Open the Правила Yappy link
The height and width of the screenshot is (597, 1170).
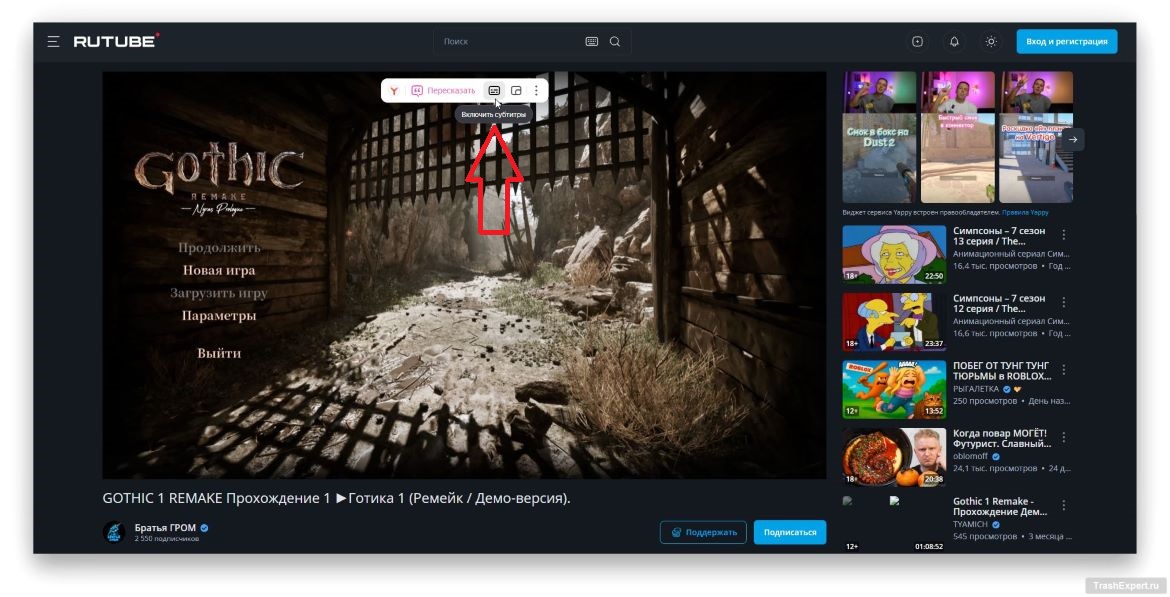pos(1025,213)
